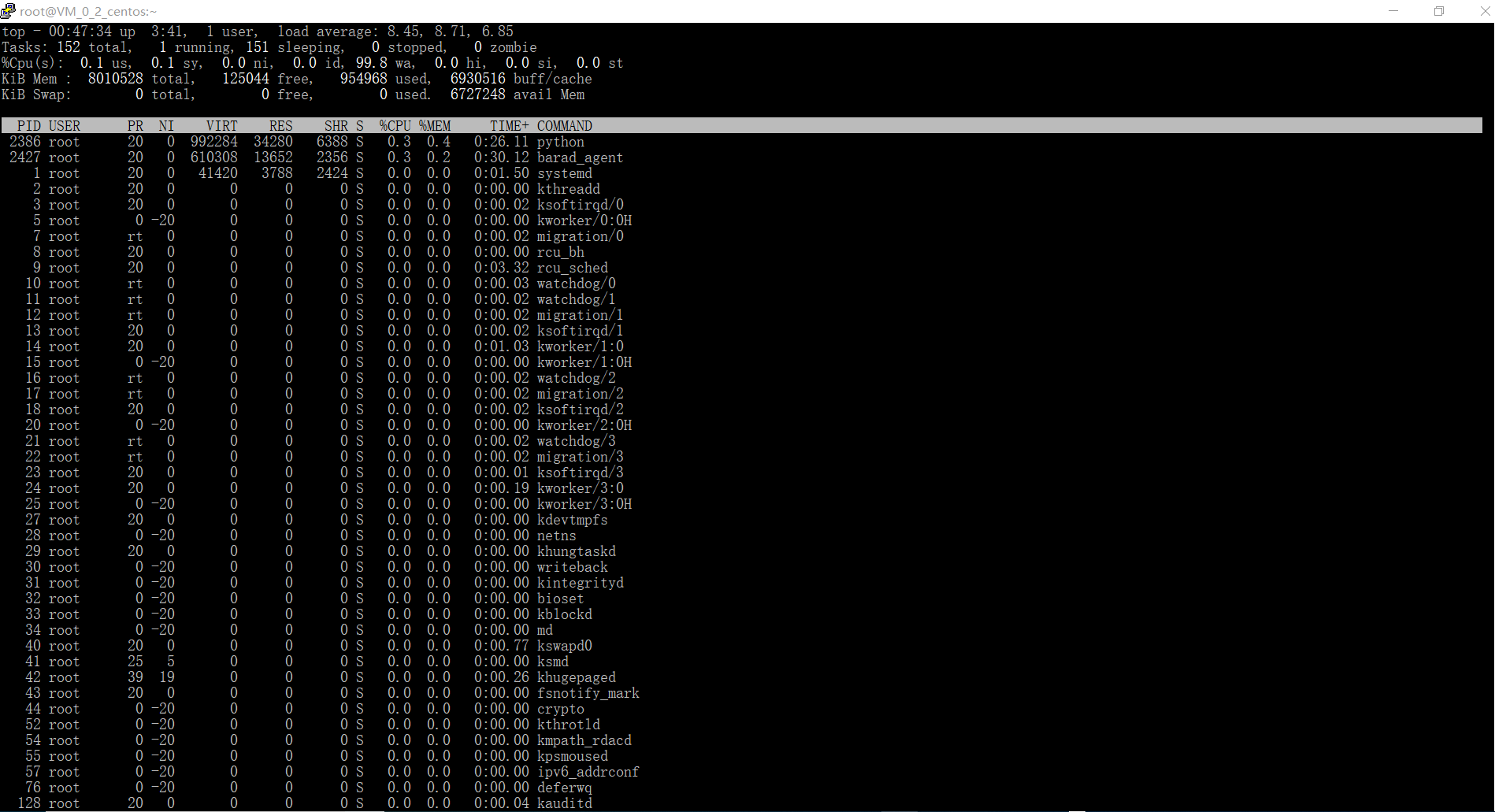Click the rcu_sched command entry
This screenshot has width=1495, height=812.
(572, 268)
